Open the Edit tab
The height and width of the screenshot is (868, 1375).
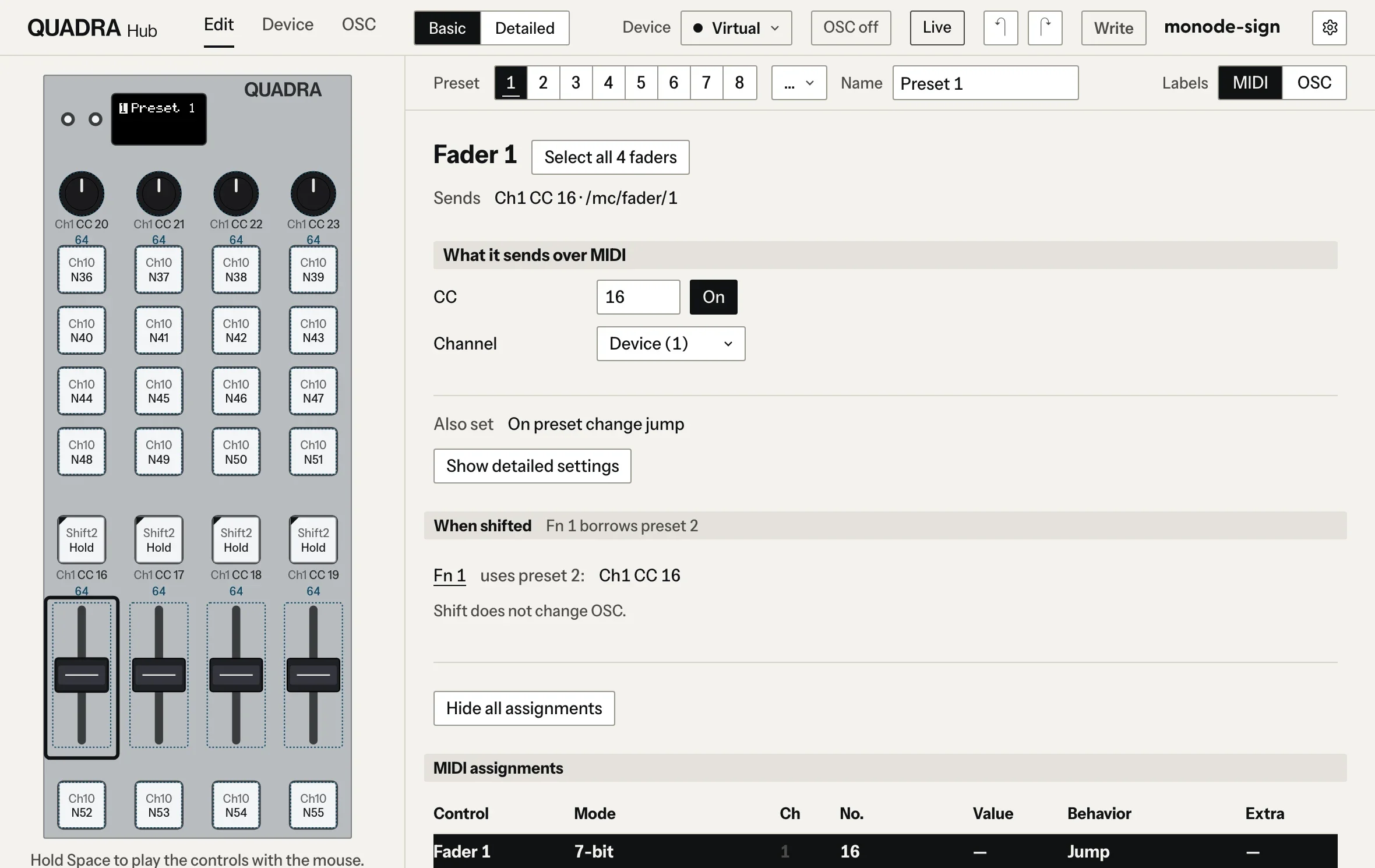(218, 25)
